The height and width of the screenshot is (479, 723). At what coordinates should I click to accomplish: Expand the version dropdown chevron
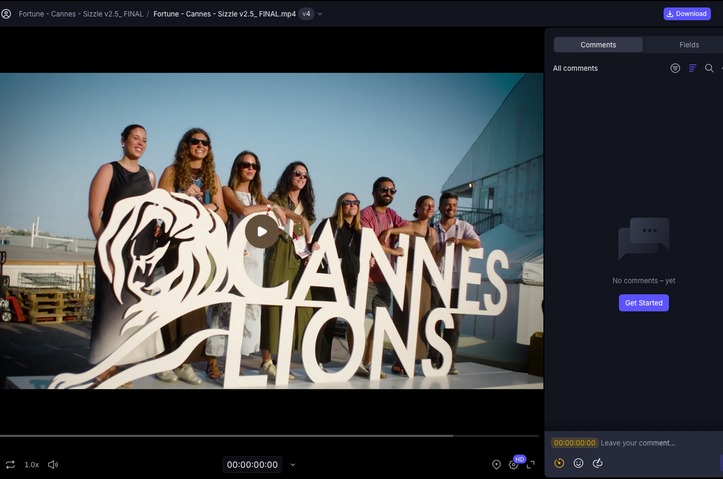pyautogui.click(x=320, y=14)
